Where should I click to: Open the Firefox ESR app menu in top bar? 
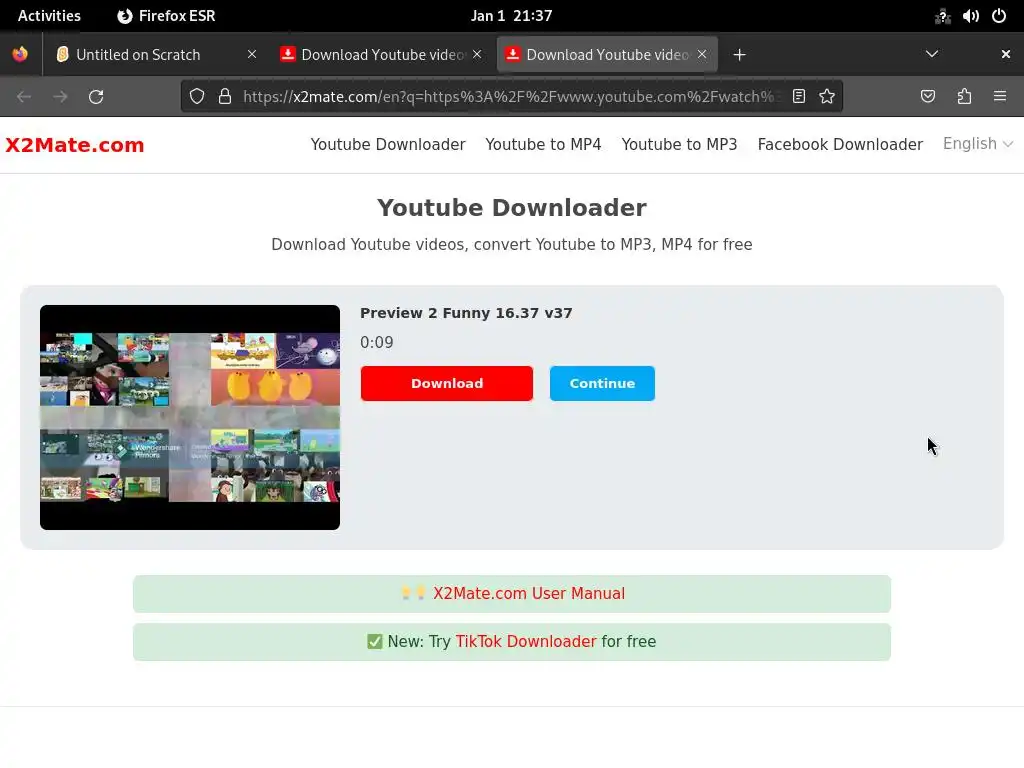point(166,16)
